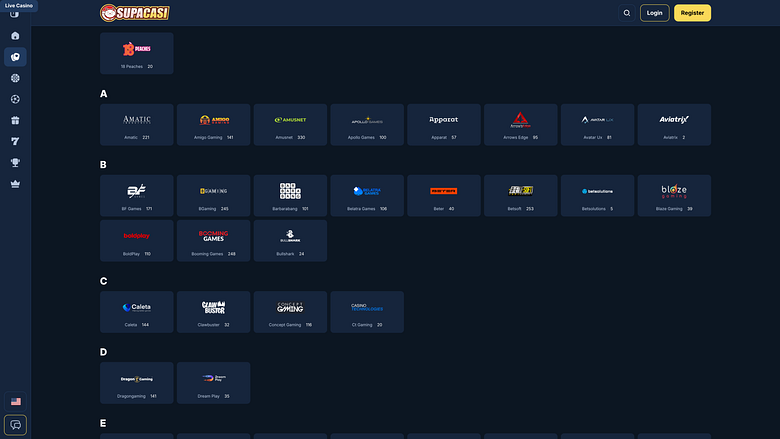Open the home icon in sidebar
780x439 pixels.
click(x=15, y=36)
